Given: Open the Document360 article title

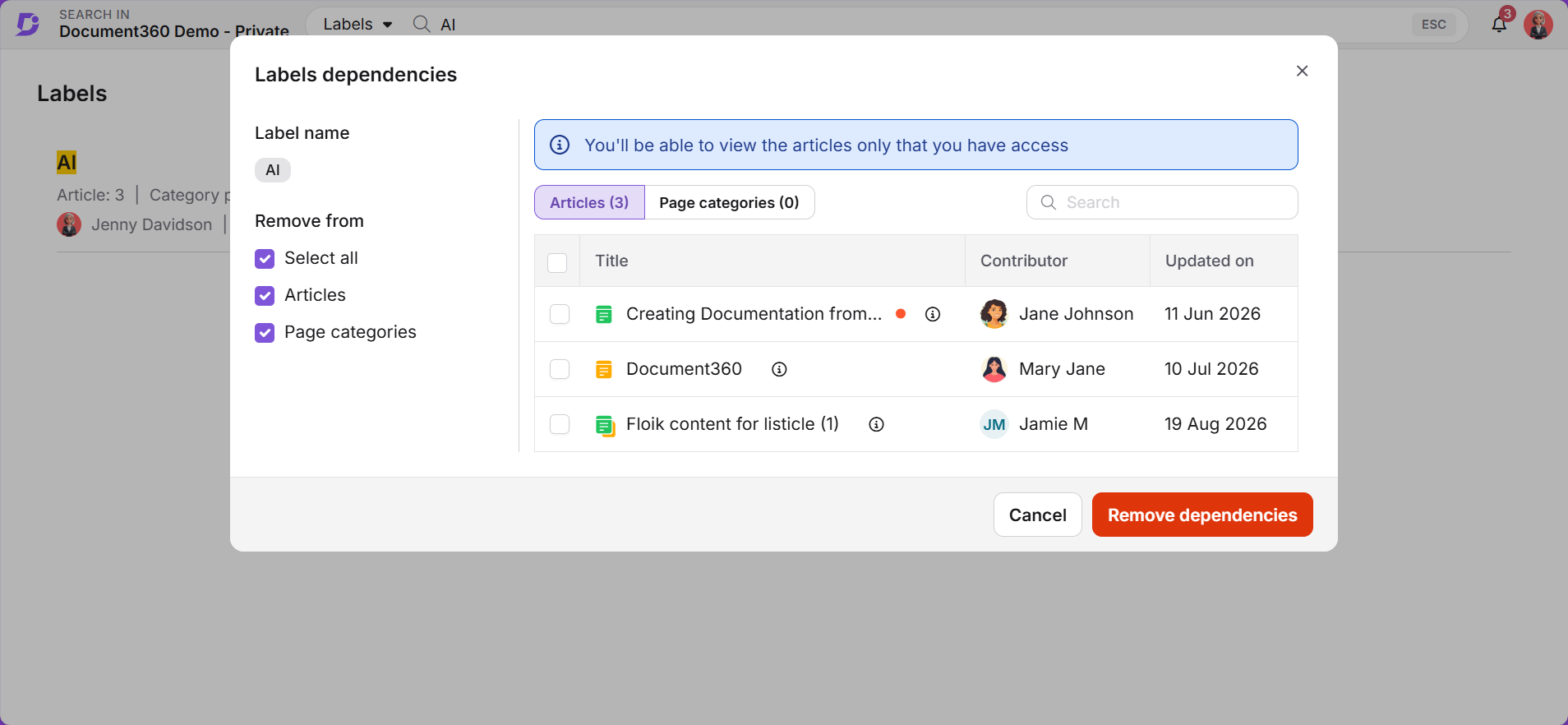Looking at the screenshot, I should (684, 369).
